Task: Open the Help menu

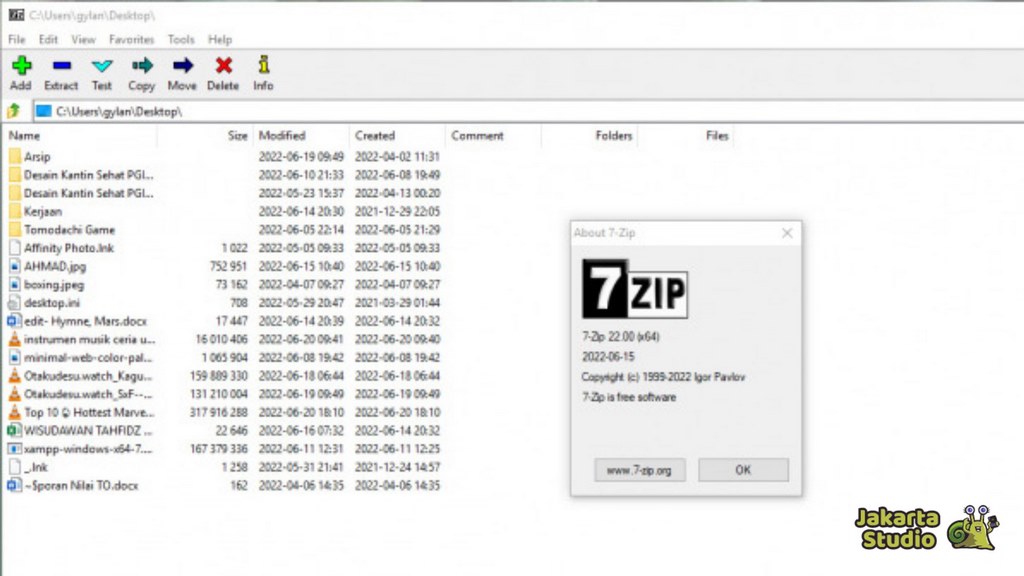Action: click(220, 40)
